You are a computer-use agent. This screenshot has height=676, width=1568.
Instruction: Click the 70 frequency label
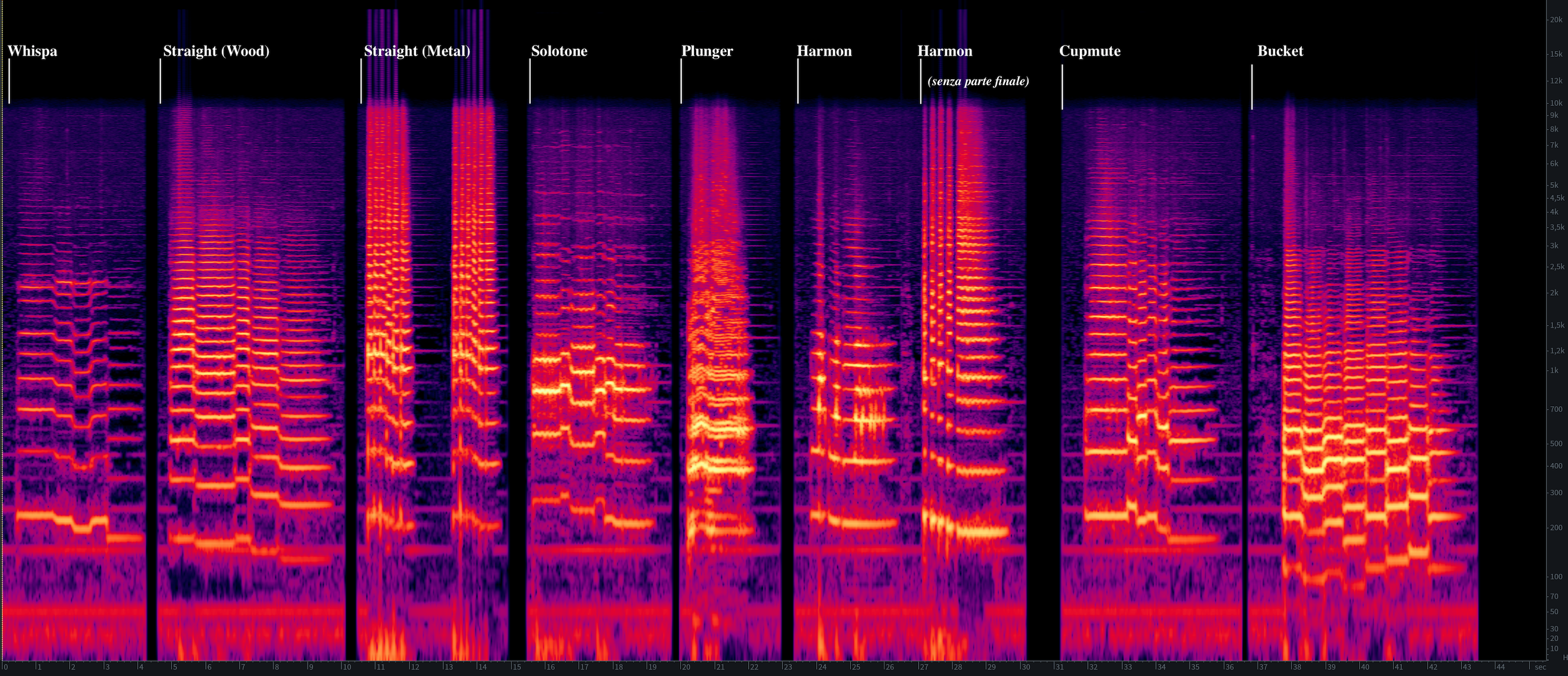pyautogui.click(x=1554, y=597)
